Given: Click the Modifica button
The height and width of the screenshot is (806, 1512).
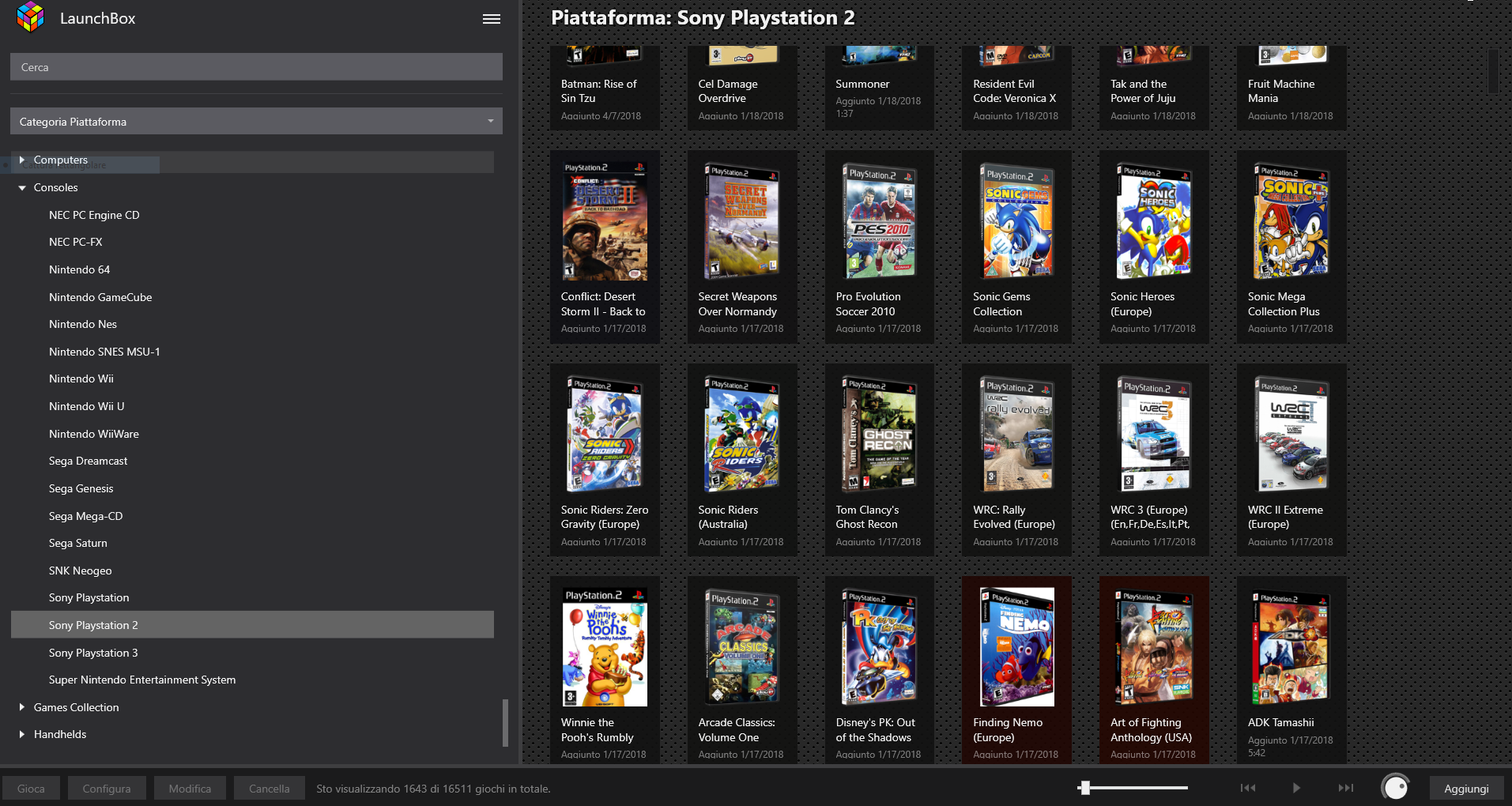Looking at the screenshot, I should point(190,788).
